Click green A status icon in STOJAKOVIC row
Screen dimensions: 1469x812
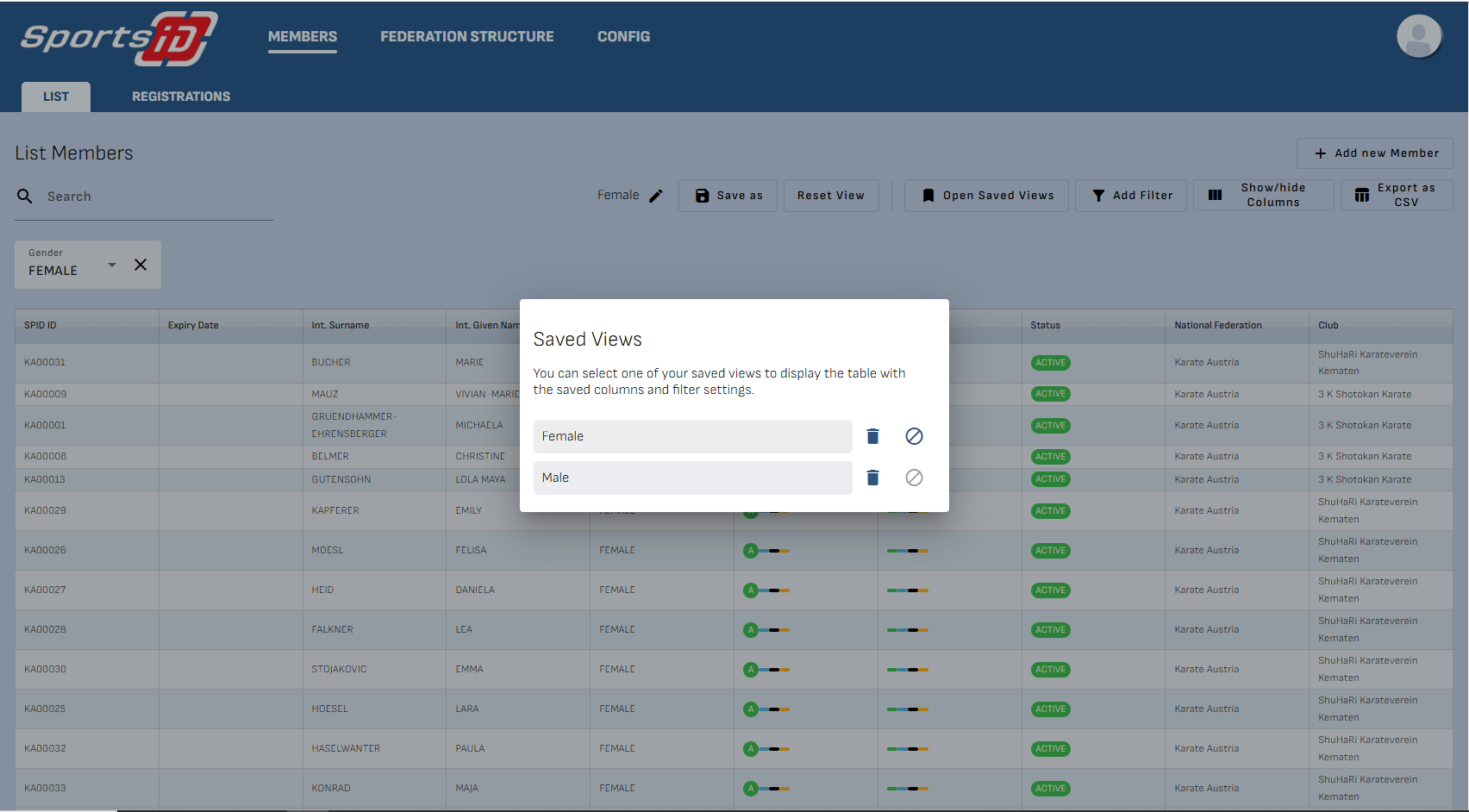tap(751, 670)
